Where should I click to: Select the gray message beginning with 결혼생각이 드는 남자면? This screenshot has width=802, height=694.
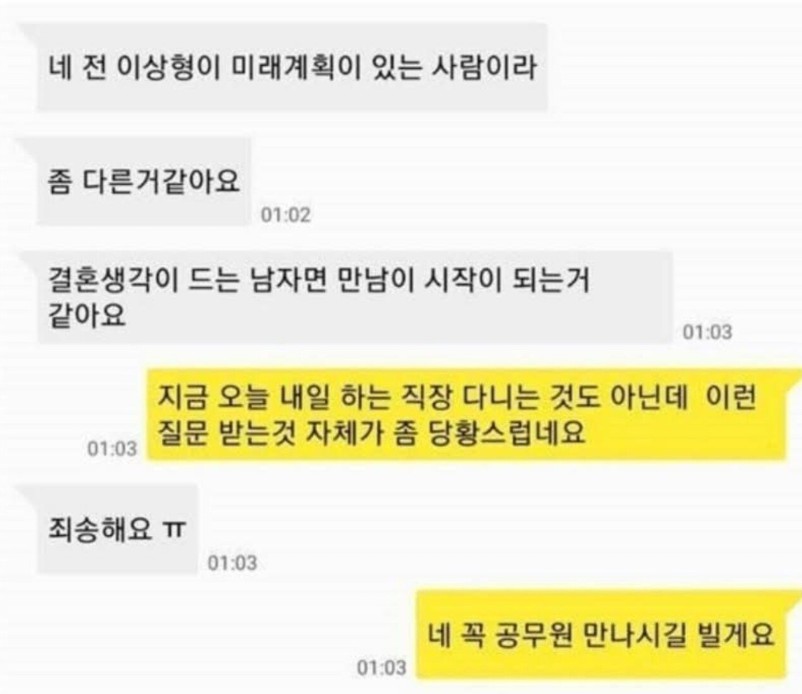pos(354,297)
